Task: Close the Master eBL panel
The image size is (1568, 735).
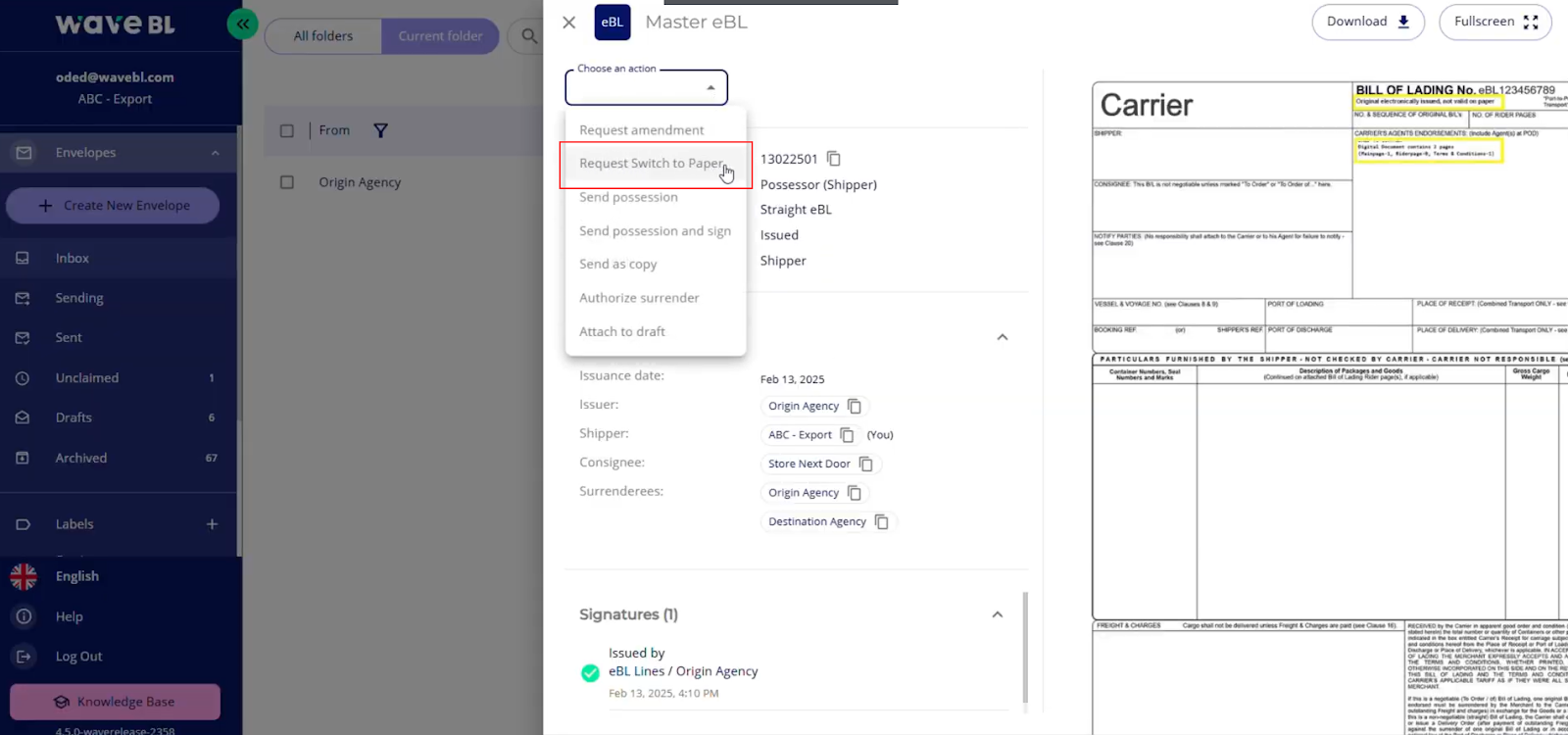Action: point(569,23)
